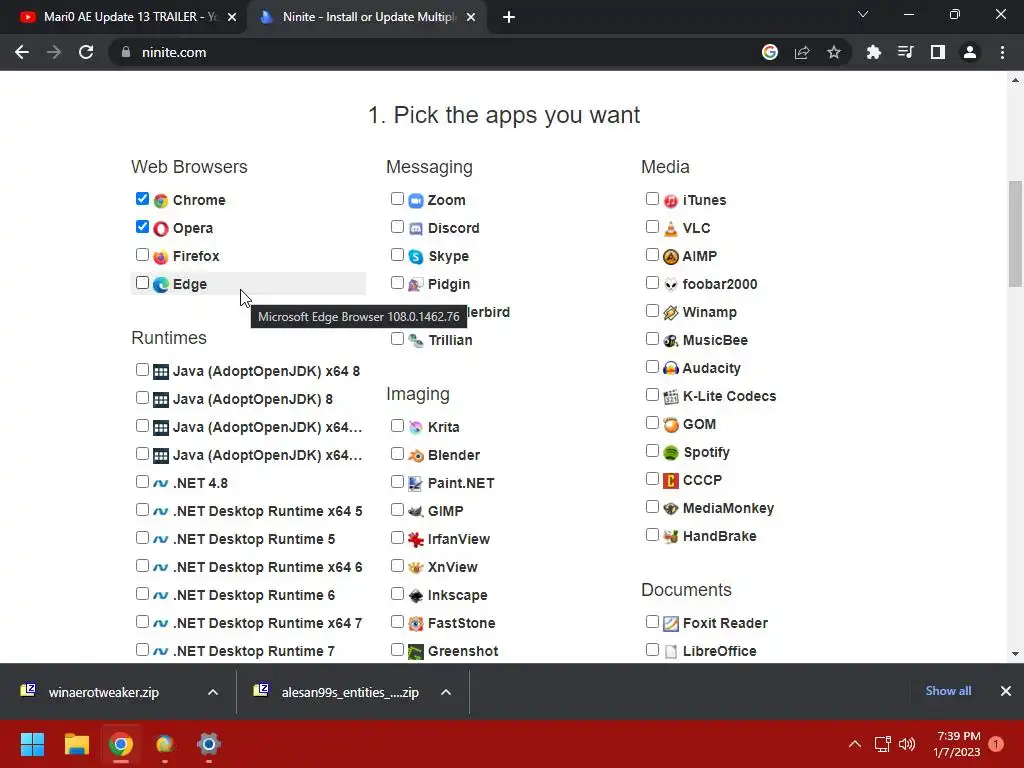Open media control icon in toolbar
1024x768 pixels.
905,52
